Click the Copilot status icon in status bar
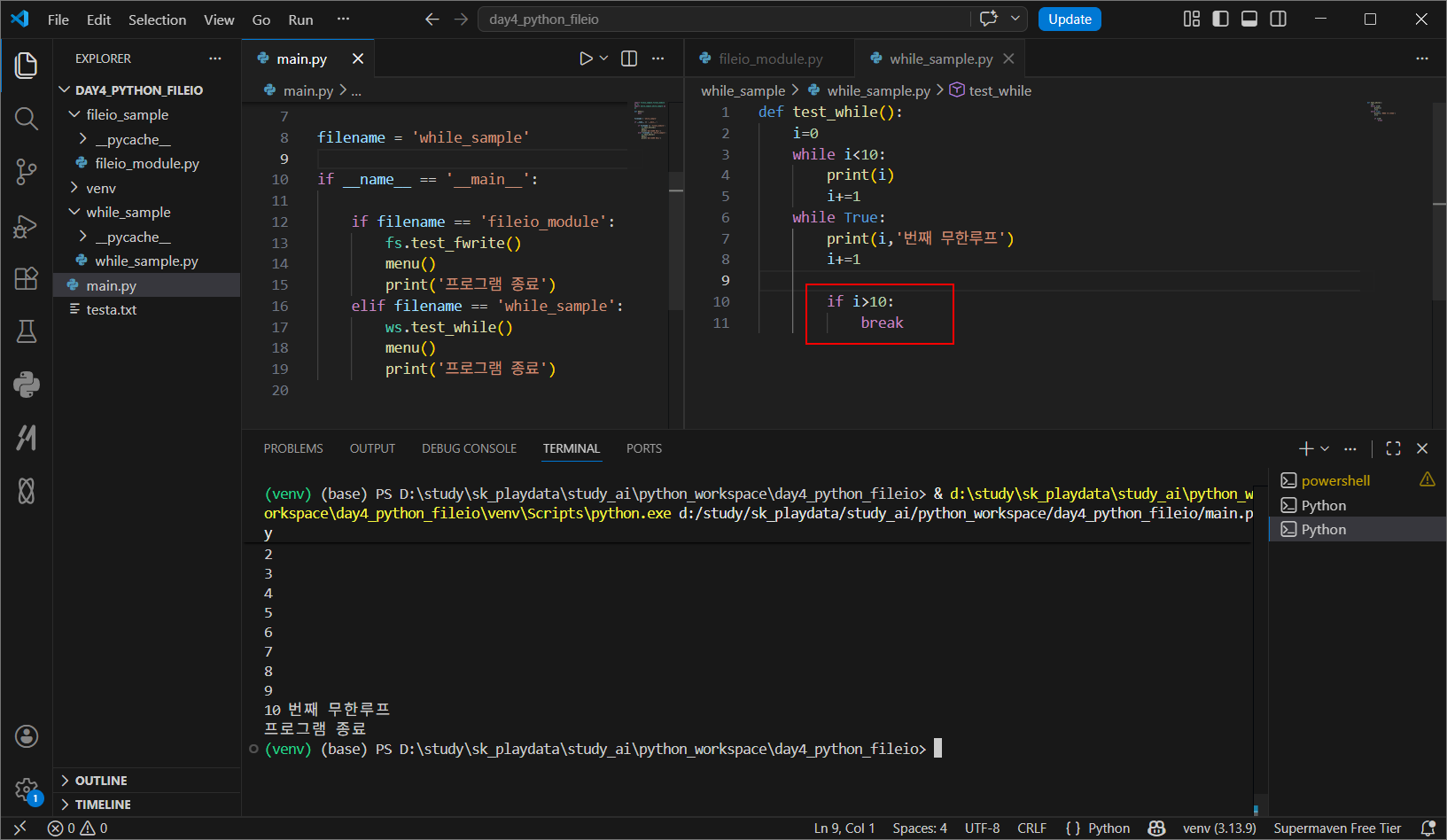The width and height of the screenshot is (1447, 840). pos(1156,828)
